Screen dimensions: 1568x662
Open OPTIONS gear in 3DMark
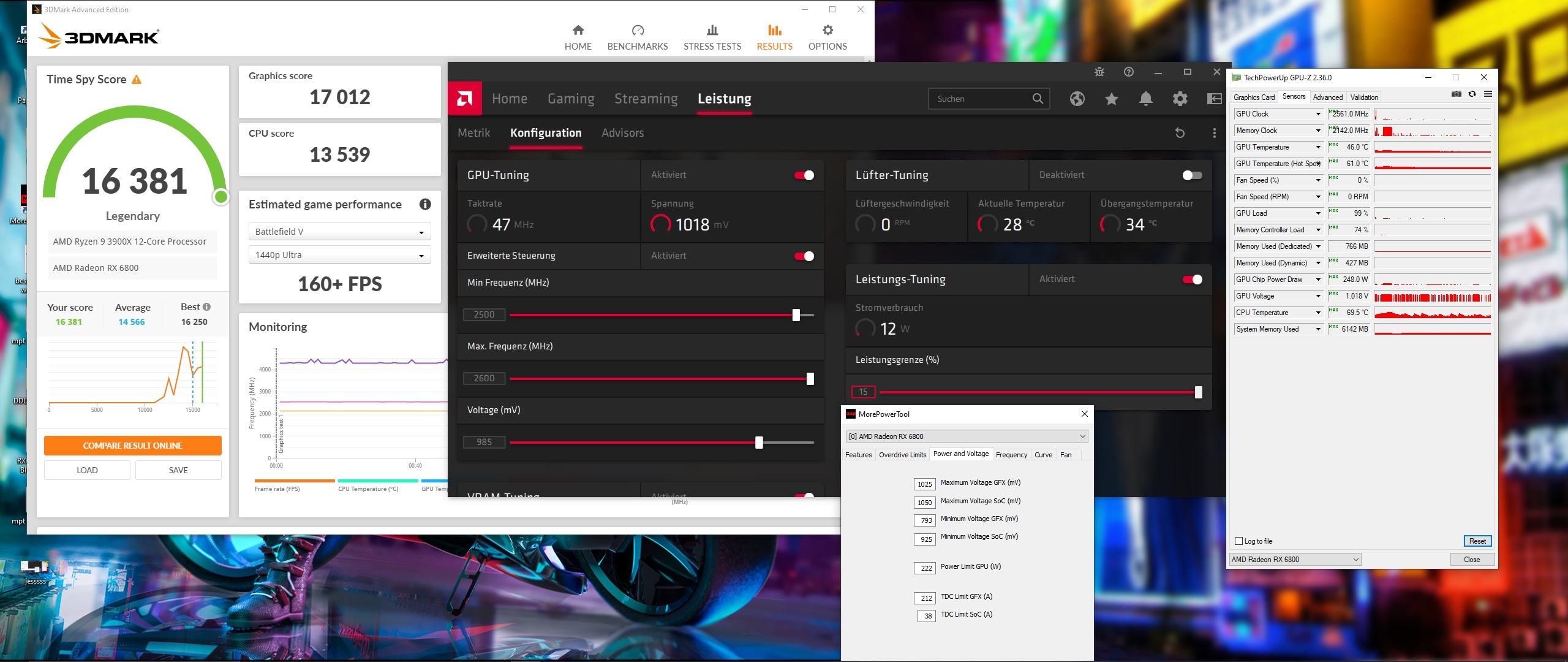[x=827, y=37]
